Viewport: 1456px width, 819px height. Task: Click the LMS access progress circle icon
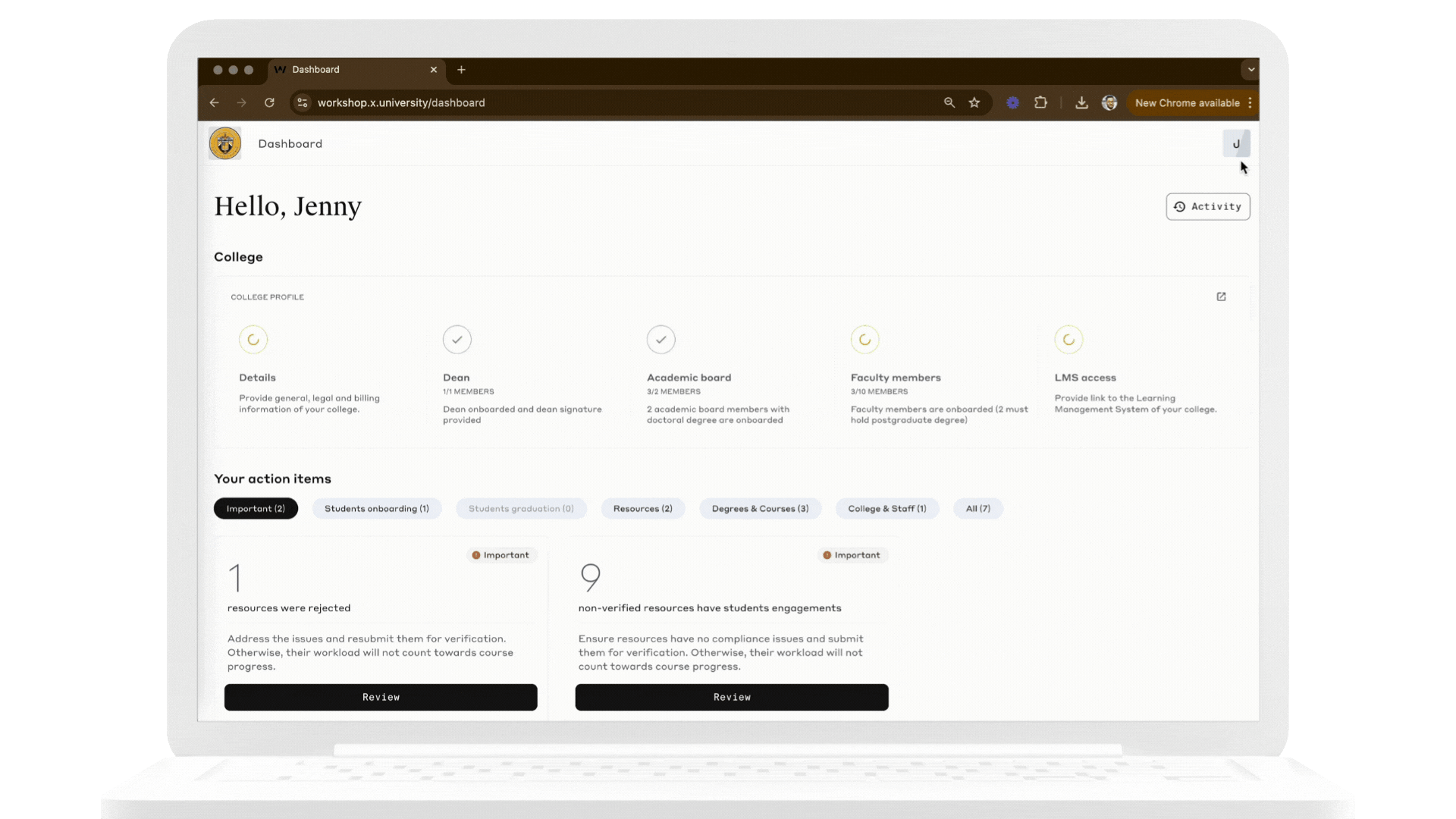tap(1068, 340)
